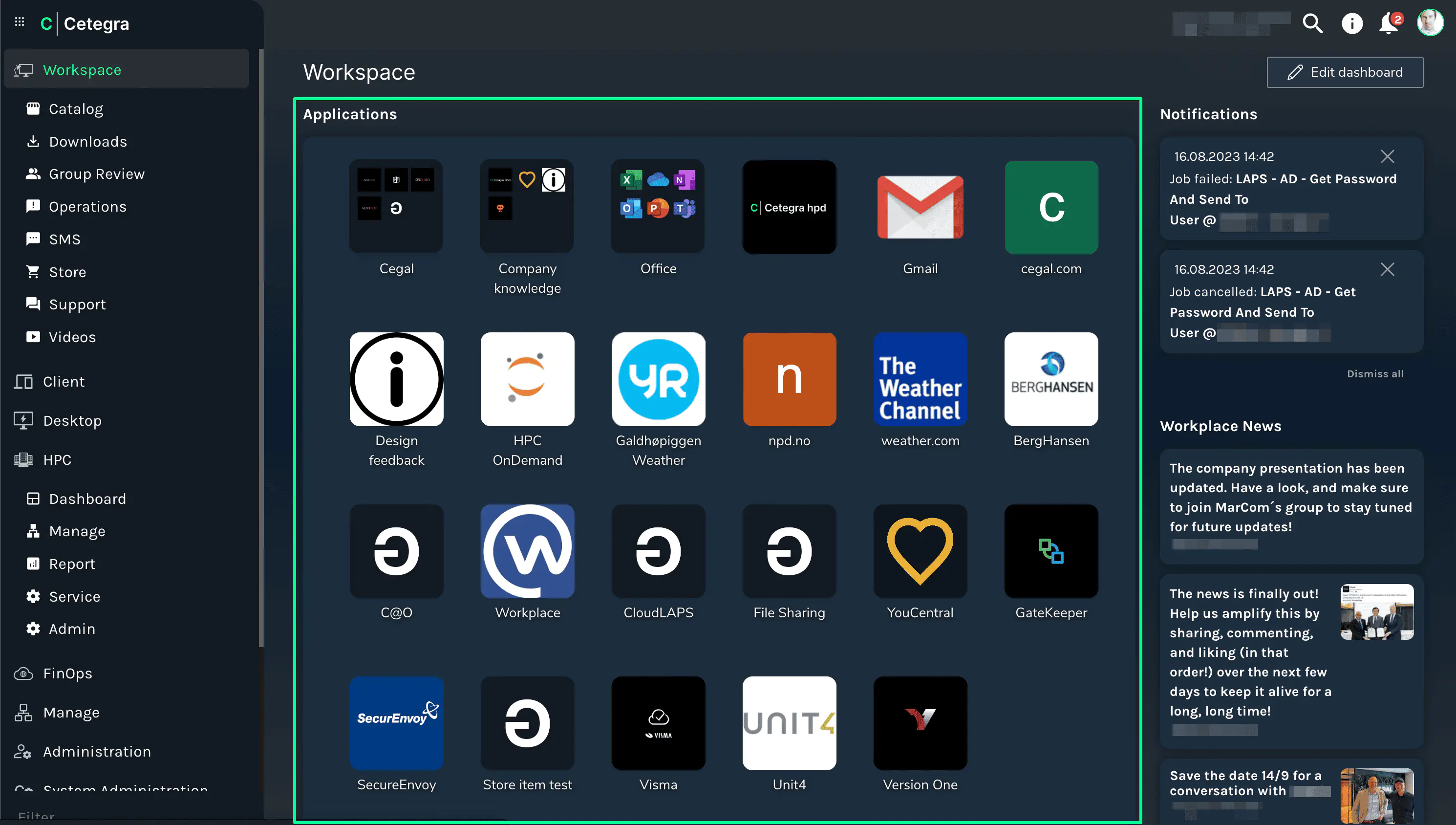Dismiss the Job failed notification
This screenshot has width=1456, height=825.
tap(1387, 156)
